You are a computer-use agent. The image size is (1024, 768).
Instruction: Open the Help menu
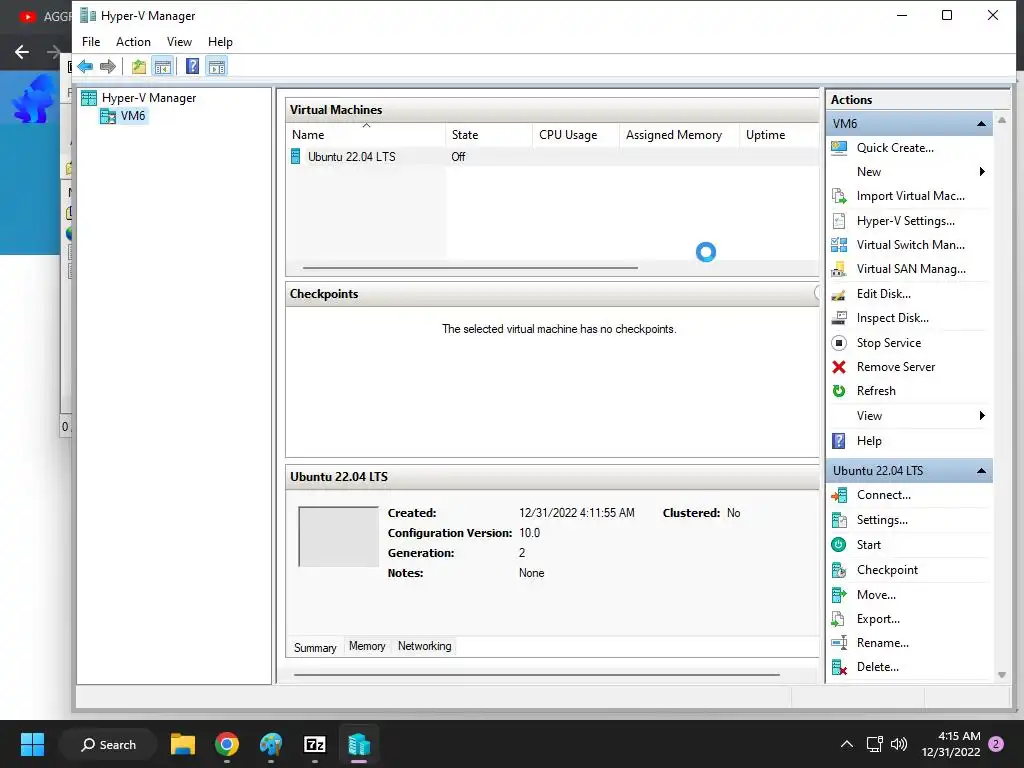(220, 42)
